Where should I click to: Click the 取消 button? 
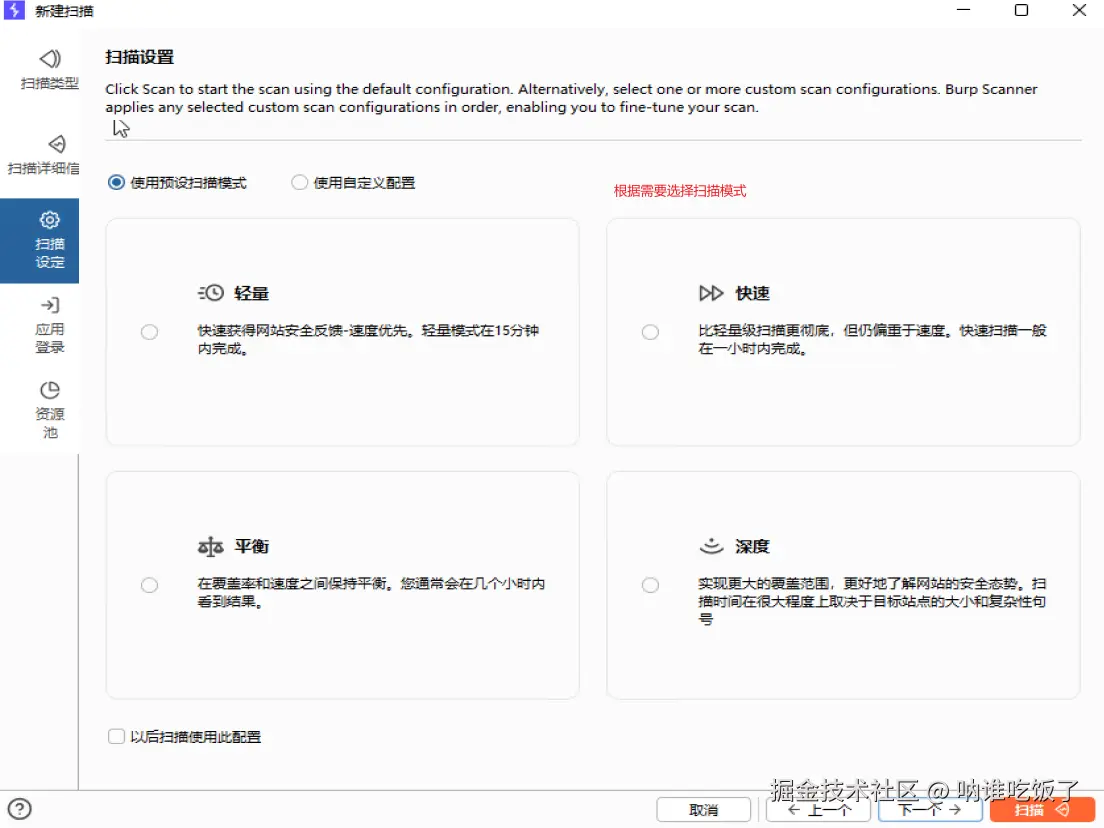(703, 810)
